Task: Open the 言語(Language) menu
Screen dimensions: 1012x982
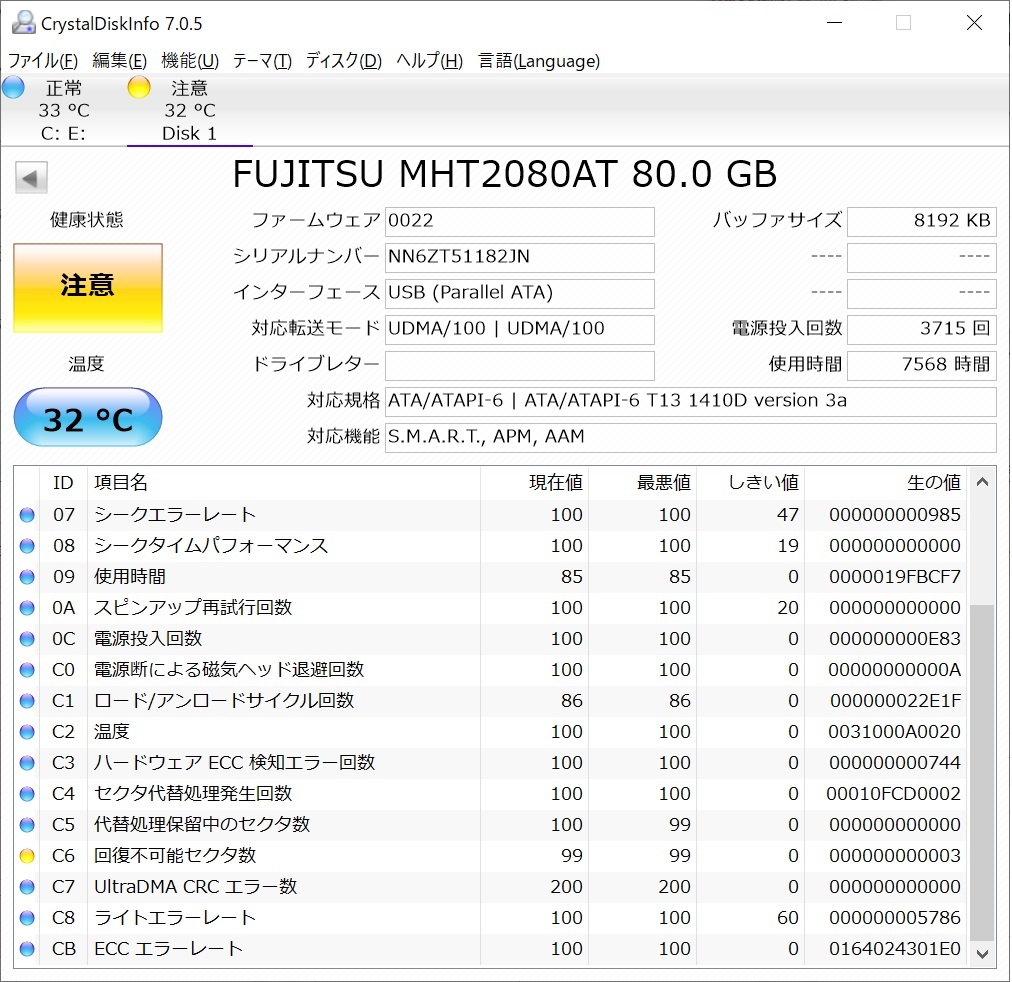Action: 539,61
